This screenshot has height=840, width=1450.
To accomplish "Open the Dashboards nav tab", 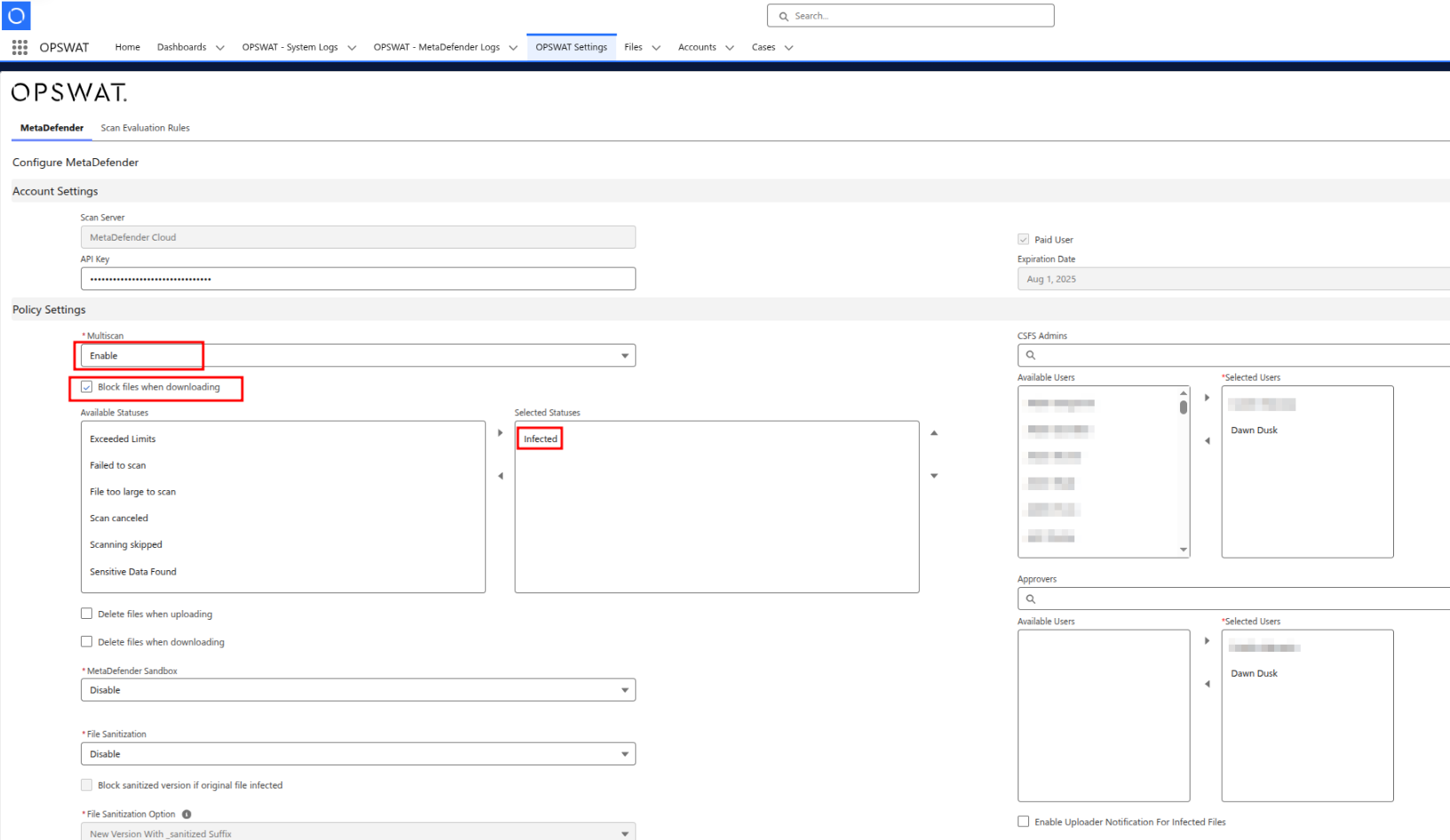I will click(x=181, y=47).
